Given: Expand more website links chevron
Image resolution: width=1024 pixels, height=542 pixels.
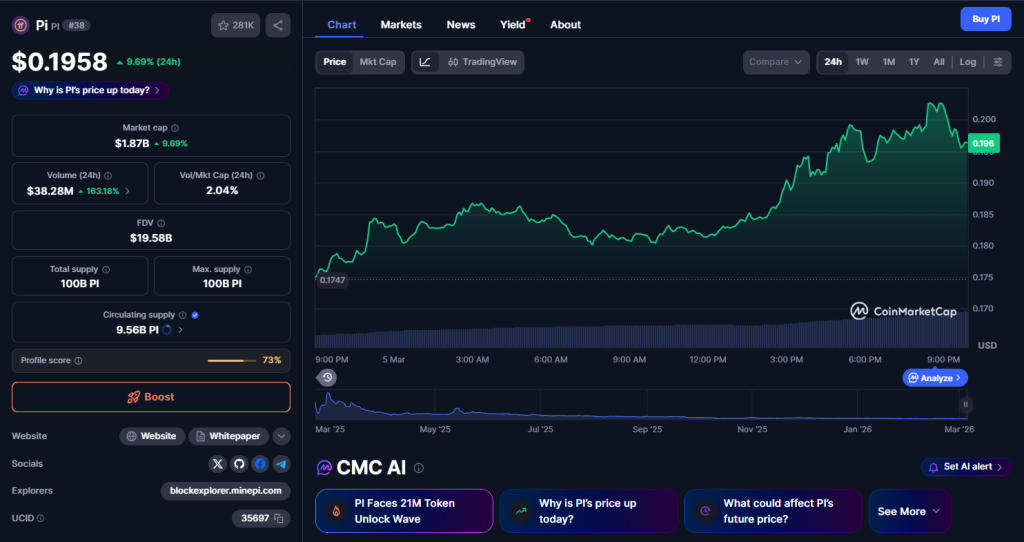Looking at the screenshot, I should click(281, 436).
